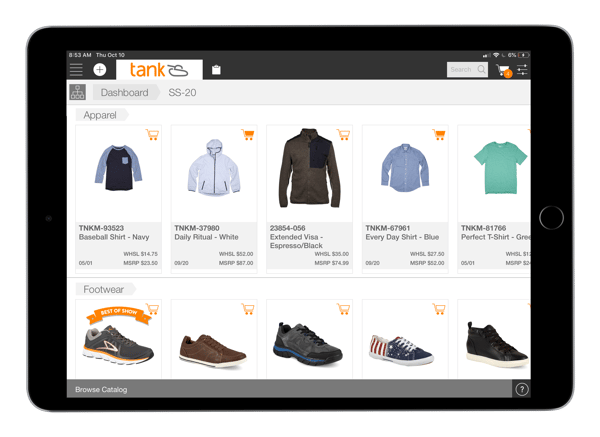Click product code TNKM-93523
This screenshot has width=600, height=437.
[101, 228]
